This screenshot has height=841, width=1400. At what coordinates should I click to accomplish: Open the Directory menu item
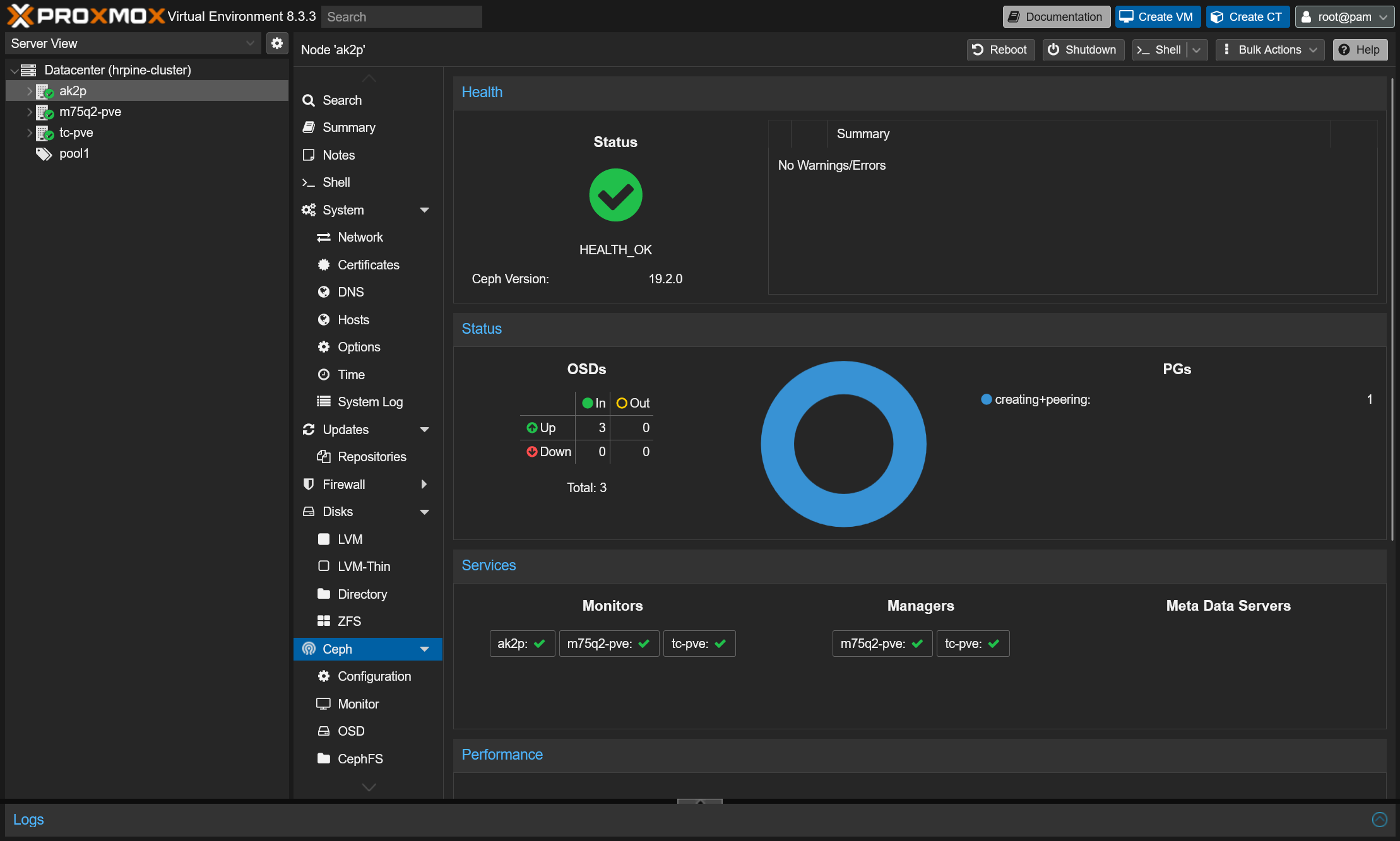[x=368, y=594]
